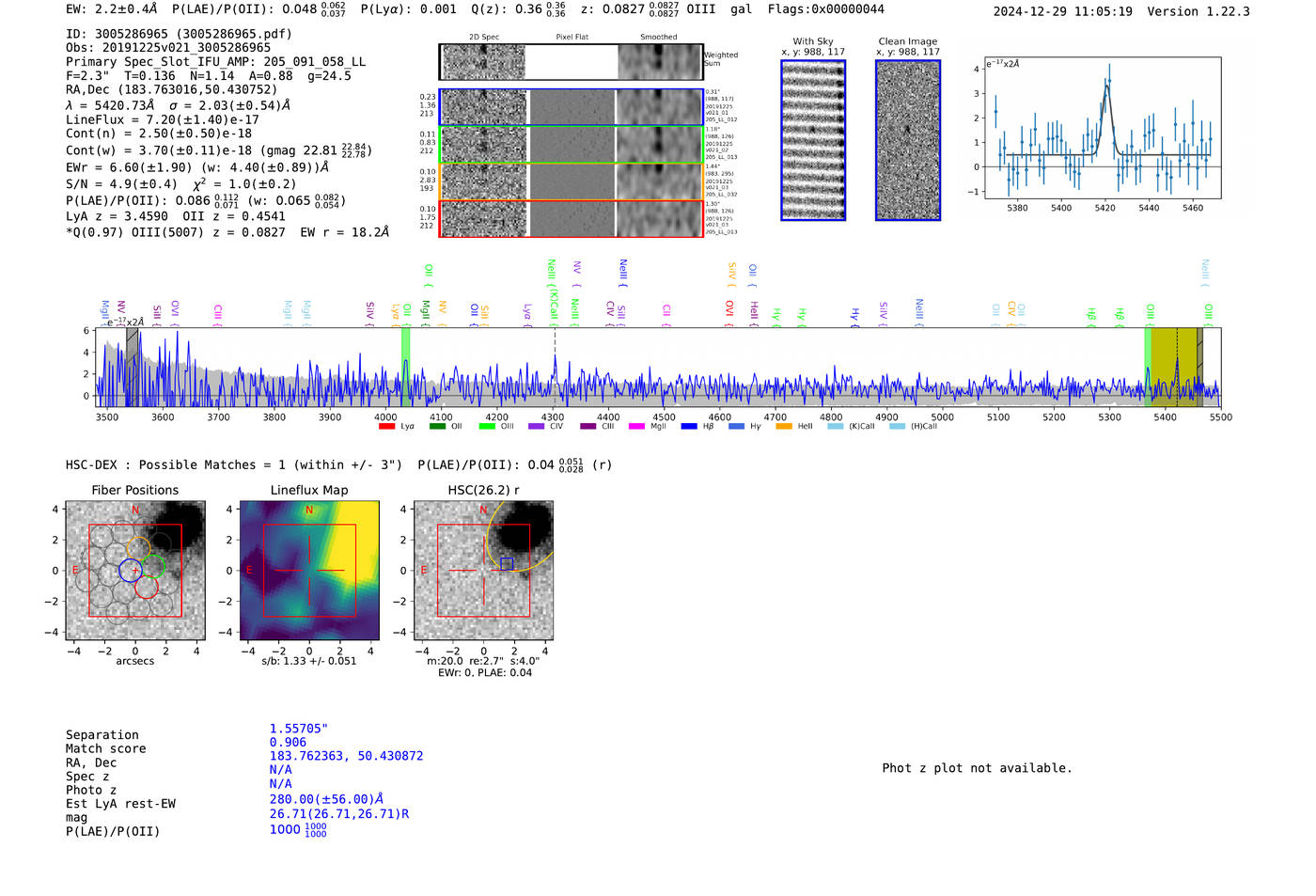Open the Clean Image cutout
The width and height of the screenshot is (1316, 896).
[908, 140]
